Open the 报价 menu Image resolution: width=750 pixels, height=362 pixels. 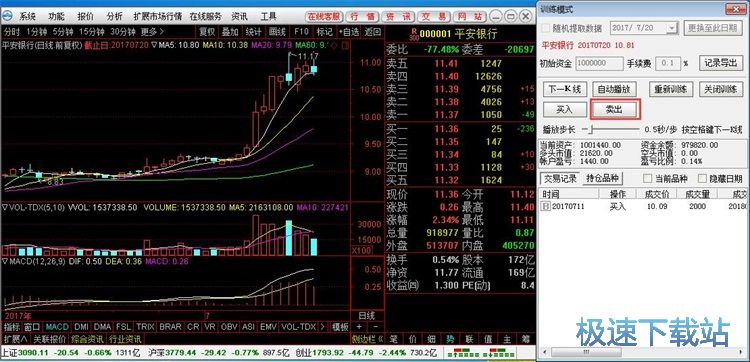coord(85,16)
